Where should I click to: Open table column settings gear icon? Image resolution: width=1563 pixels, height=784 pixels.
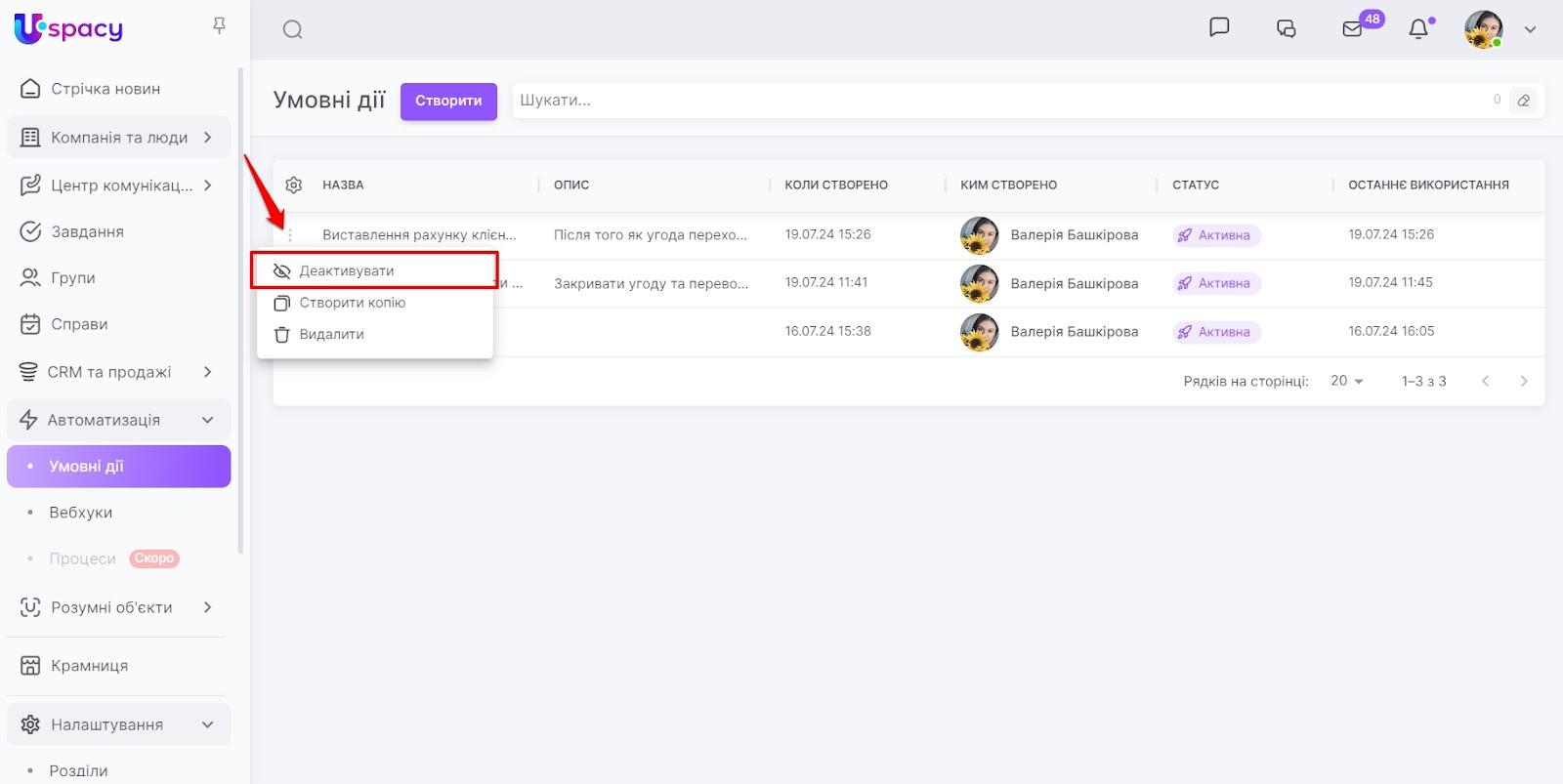click(x=294, y=185)
